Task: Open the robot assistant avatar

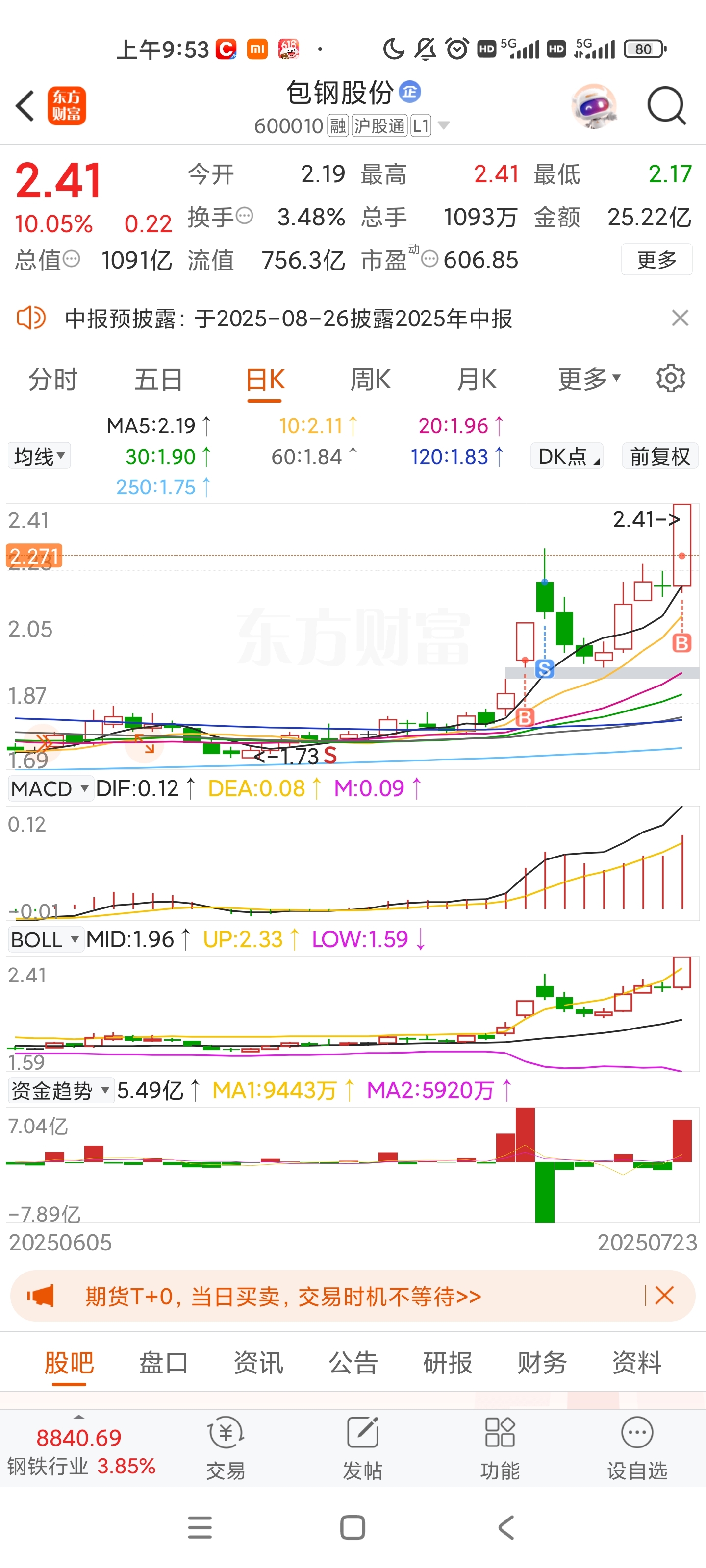Action: tap(594, 106)
